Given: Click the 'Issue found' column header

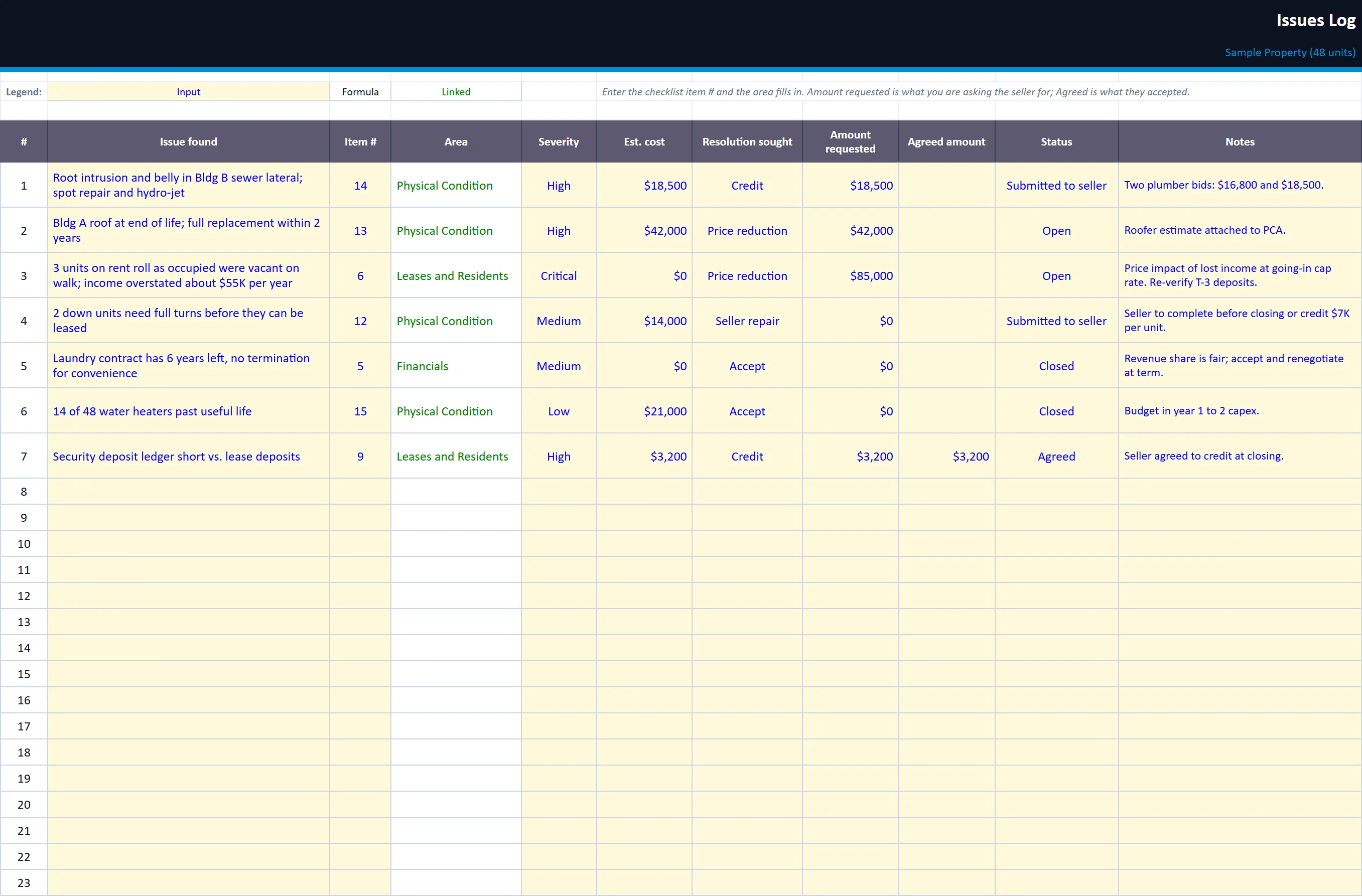Looking at the screenshot, I should (188, 141).
